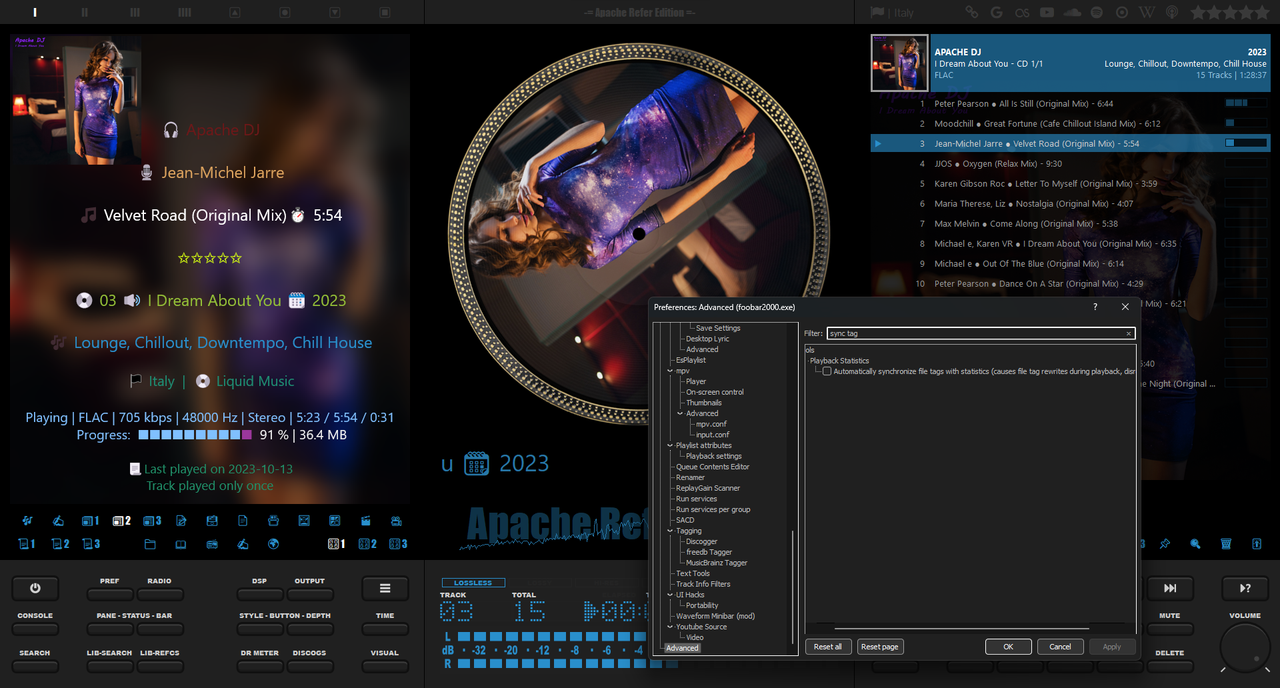This screenshot has width=1280, height=688.
Task: Turn the VOLUME knob
Action: coord(1245,646)
